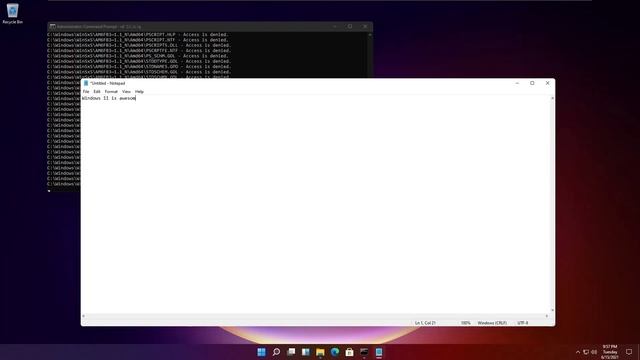Open the Help menu in Notepad
This screenshot has height=360, width=640.
point(139,91)
